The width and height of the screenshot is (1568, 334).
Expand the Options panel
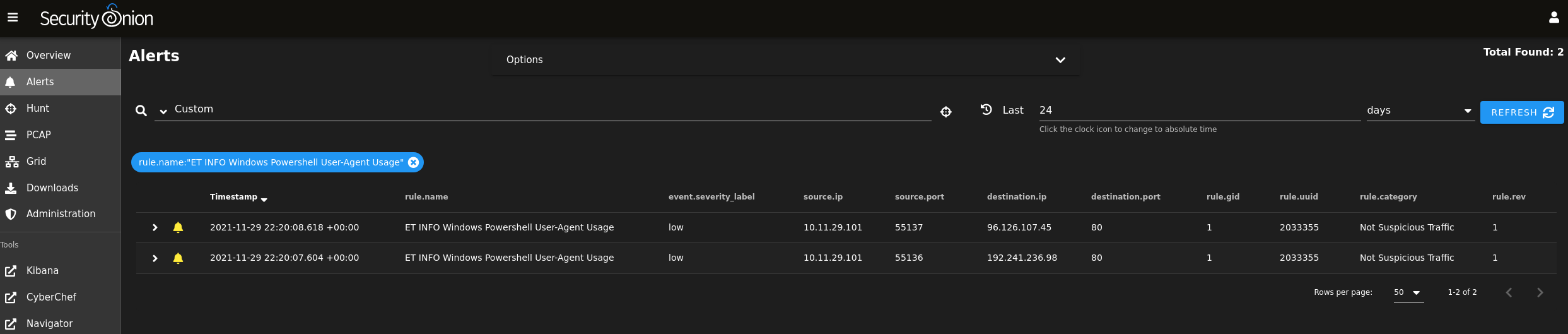coord(1060,60)
